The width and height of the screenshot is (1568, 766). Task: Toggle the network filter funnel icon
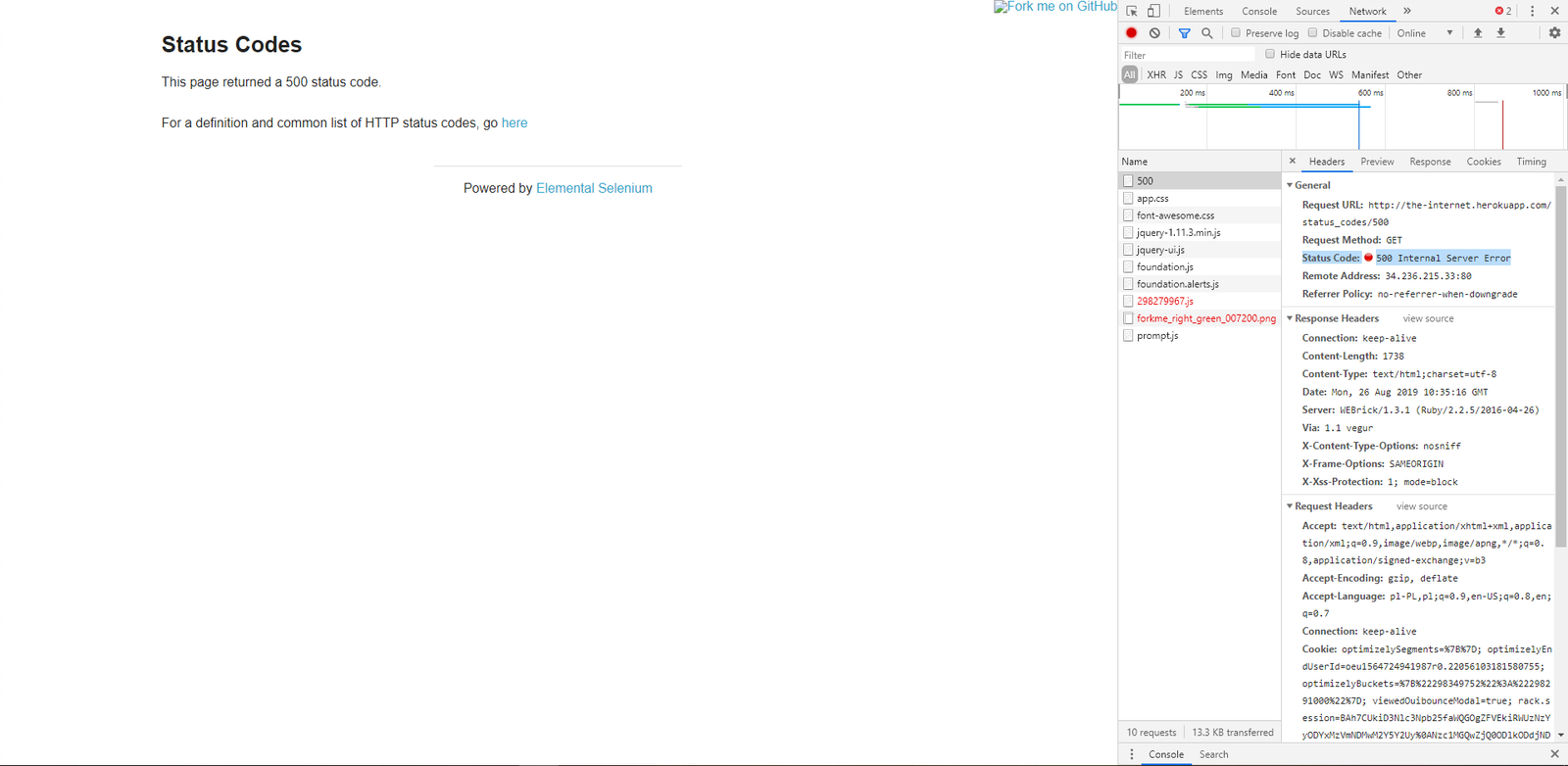[1184, 33]
